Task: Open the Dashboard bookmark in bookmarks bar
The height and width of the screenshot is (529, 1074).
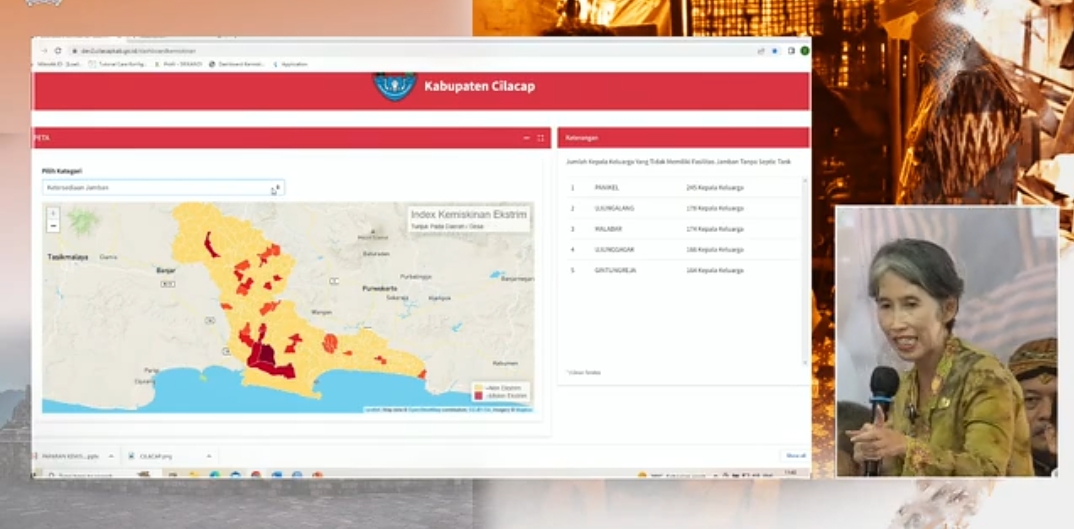Action: [236, 64]
